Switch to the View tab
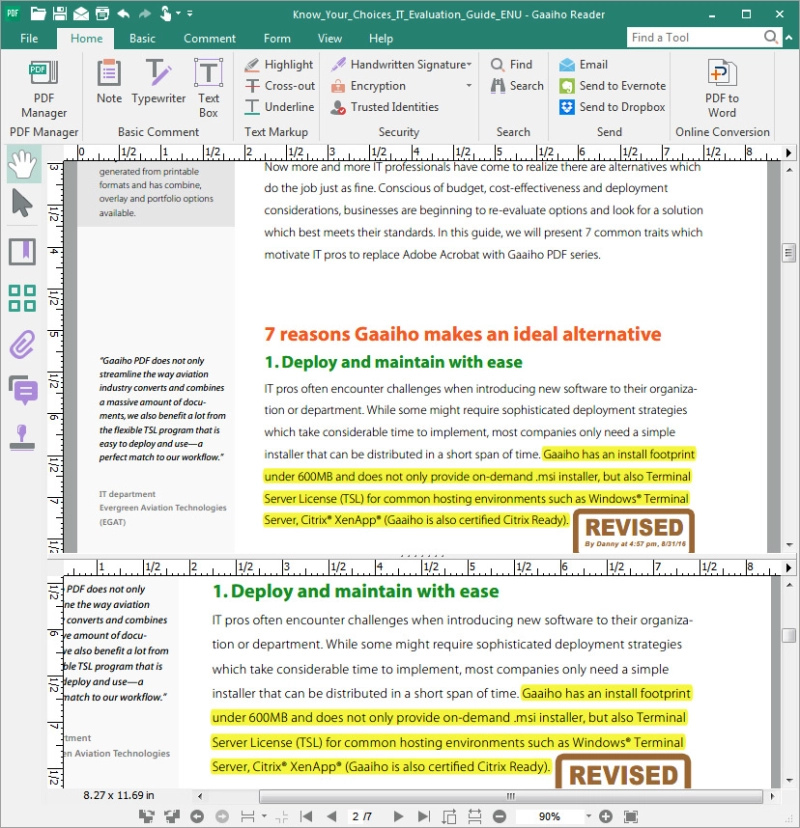 pyautogui.click(x=330, y=38)
